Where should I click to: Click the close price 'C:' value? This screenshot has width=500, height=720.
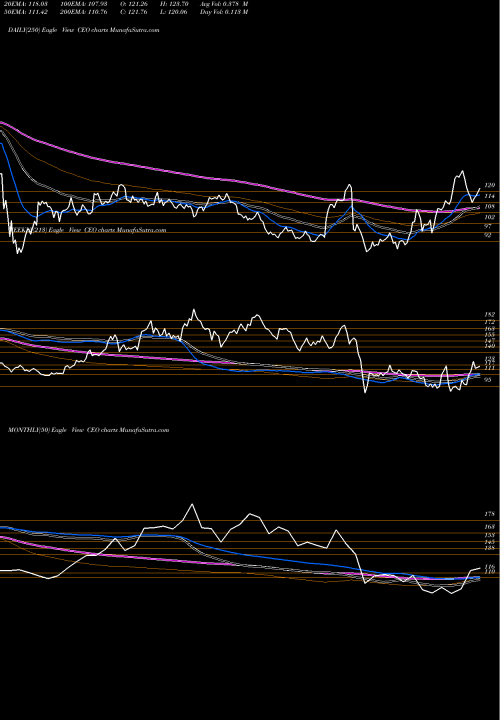(x=134, y=12)
